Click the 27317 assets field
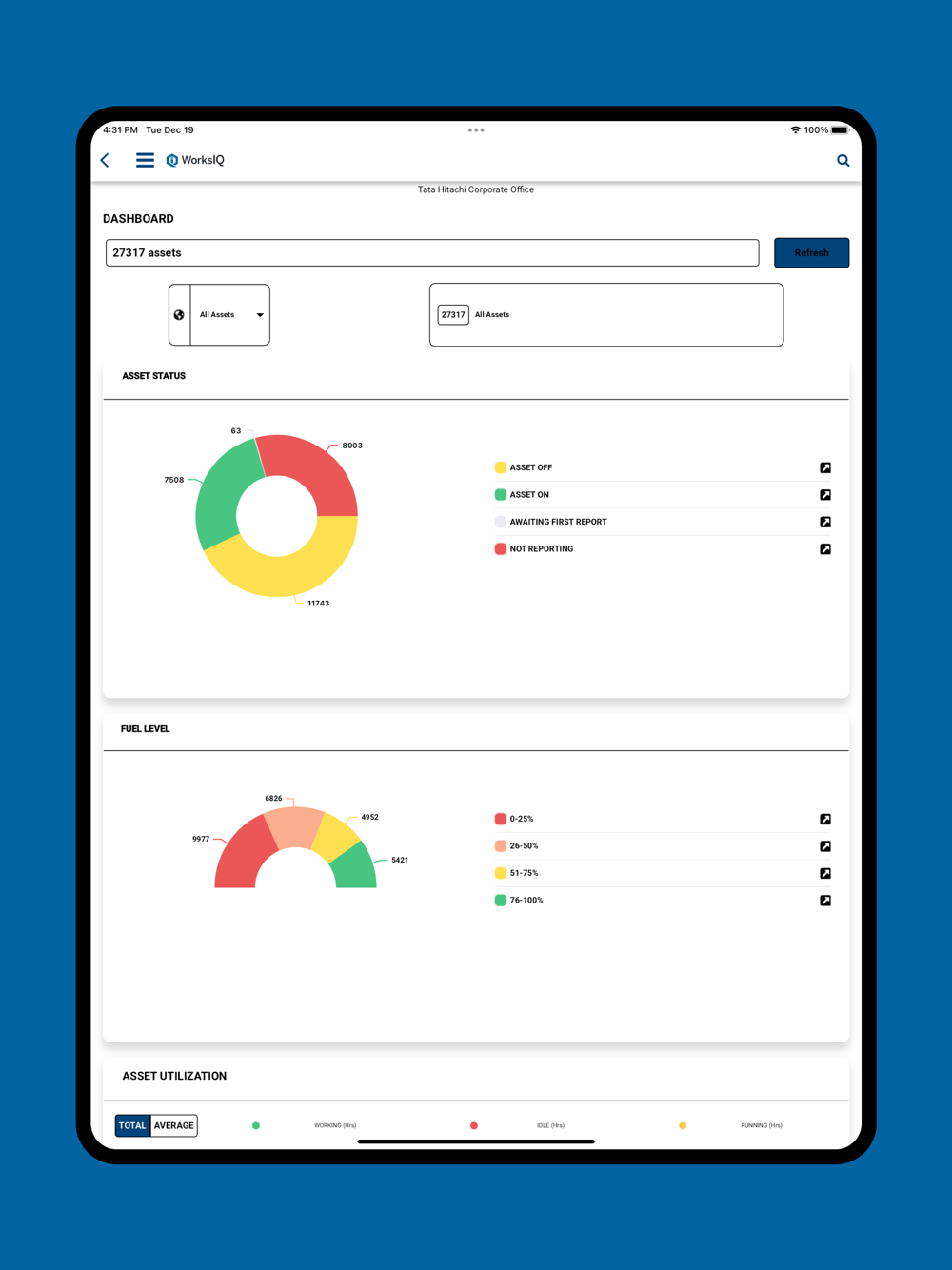The height and width of the screenshot is (1270, 952). [432, 253]
